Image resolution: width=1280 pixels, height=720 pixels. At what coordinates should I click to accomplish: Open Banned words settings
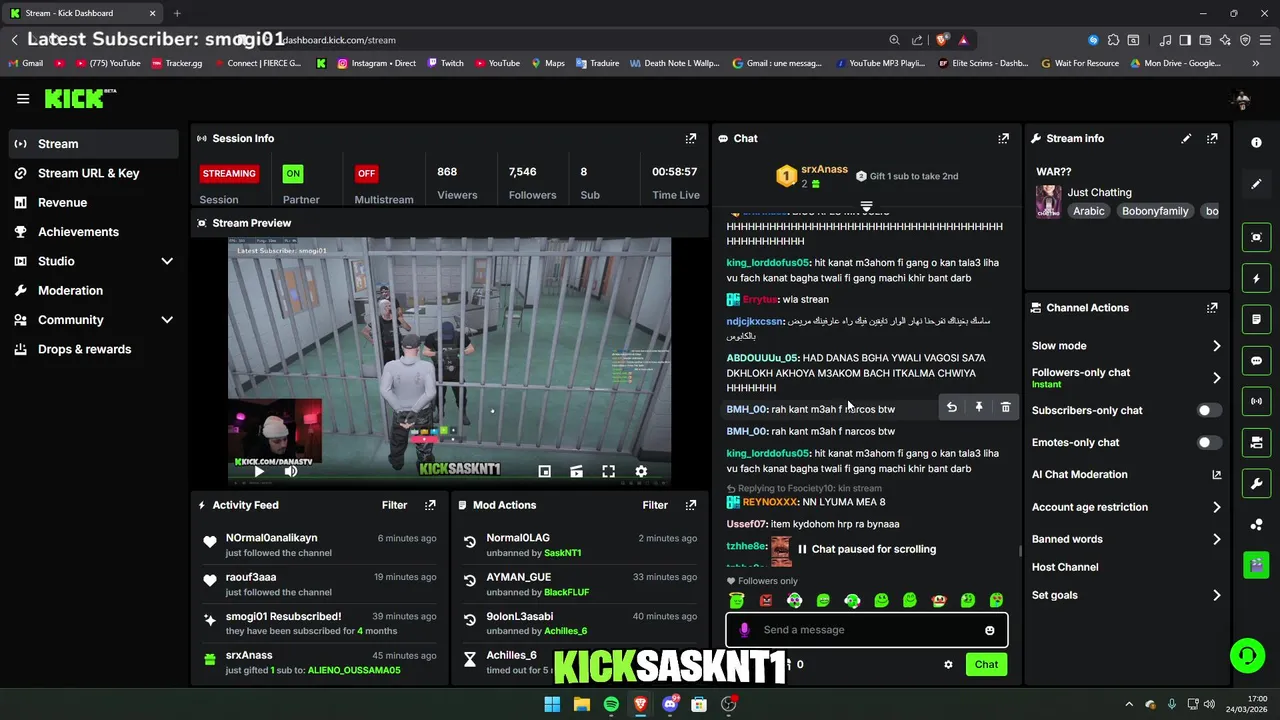(1126, 539)
